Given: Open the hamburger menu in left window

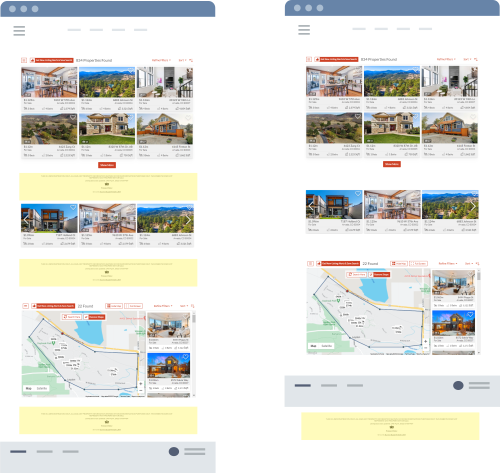Looking at the screenshot, I should [x=19, y=31].
